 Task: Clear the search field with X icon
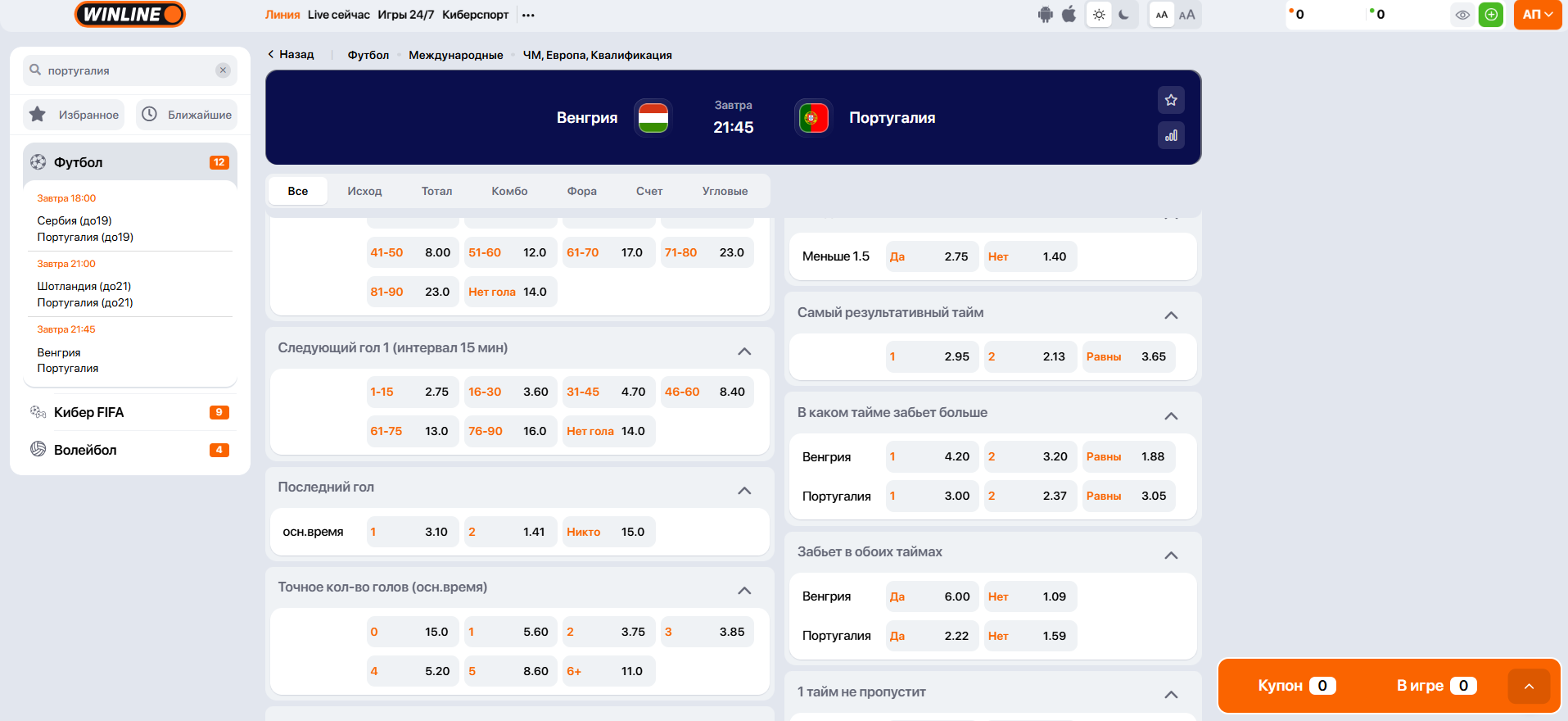coord(223,70)
